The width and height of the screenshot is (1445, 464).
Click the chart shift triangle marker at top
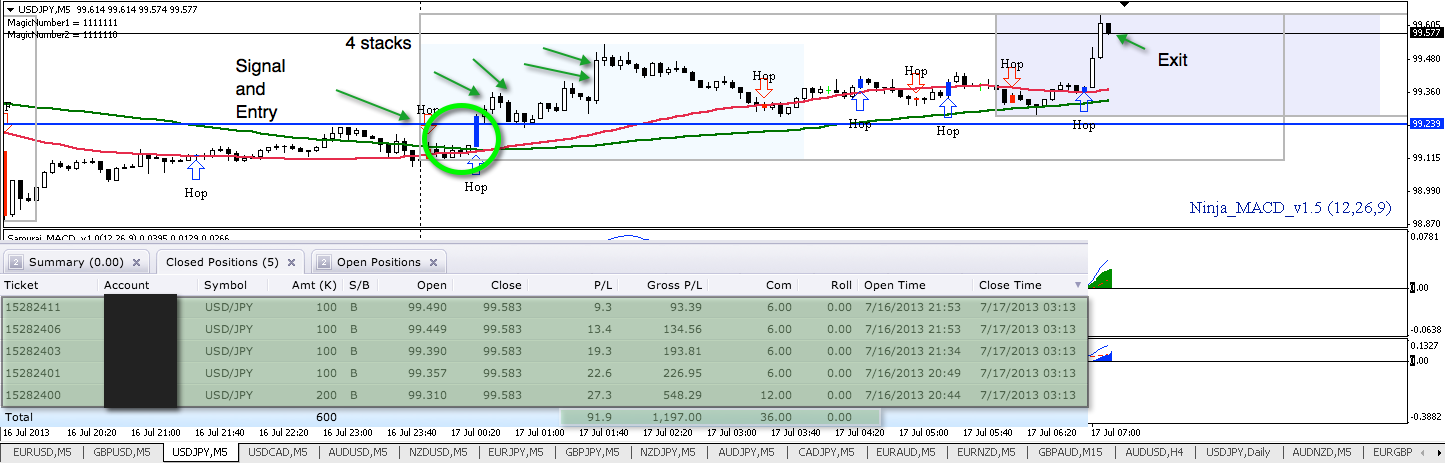click(x=1125, y=5)
